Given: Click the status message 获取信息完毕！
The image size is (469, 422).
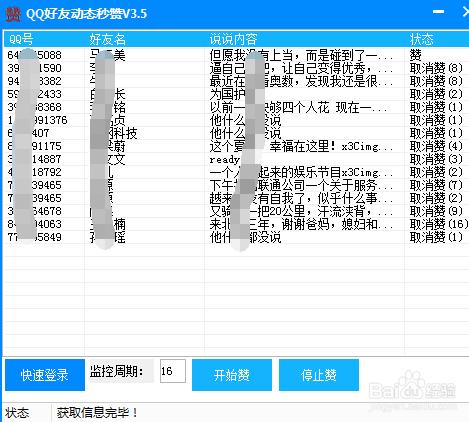Looking at the screenshot, I should click(x=97, y=413).
